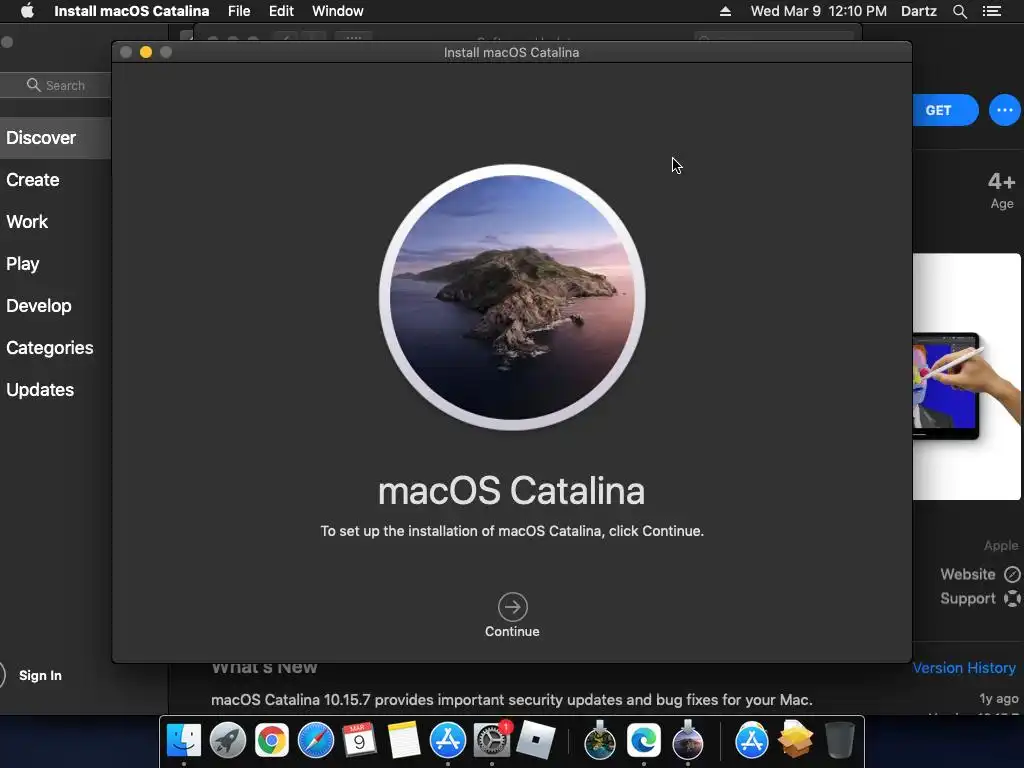This screenshot has width=1024, height=768.
Task: Select Create in App Store sidebar
Action: tap(33, 180)
